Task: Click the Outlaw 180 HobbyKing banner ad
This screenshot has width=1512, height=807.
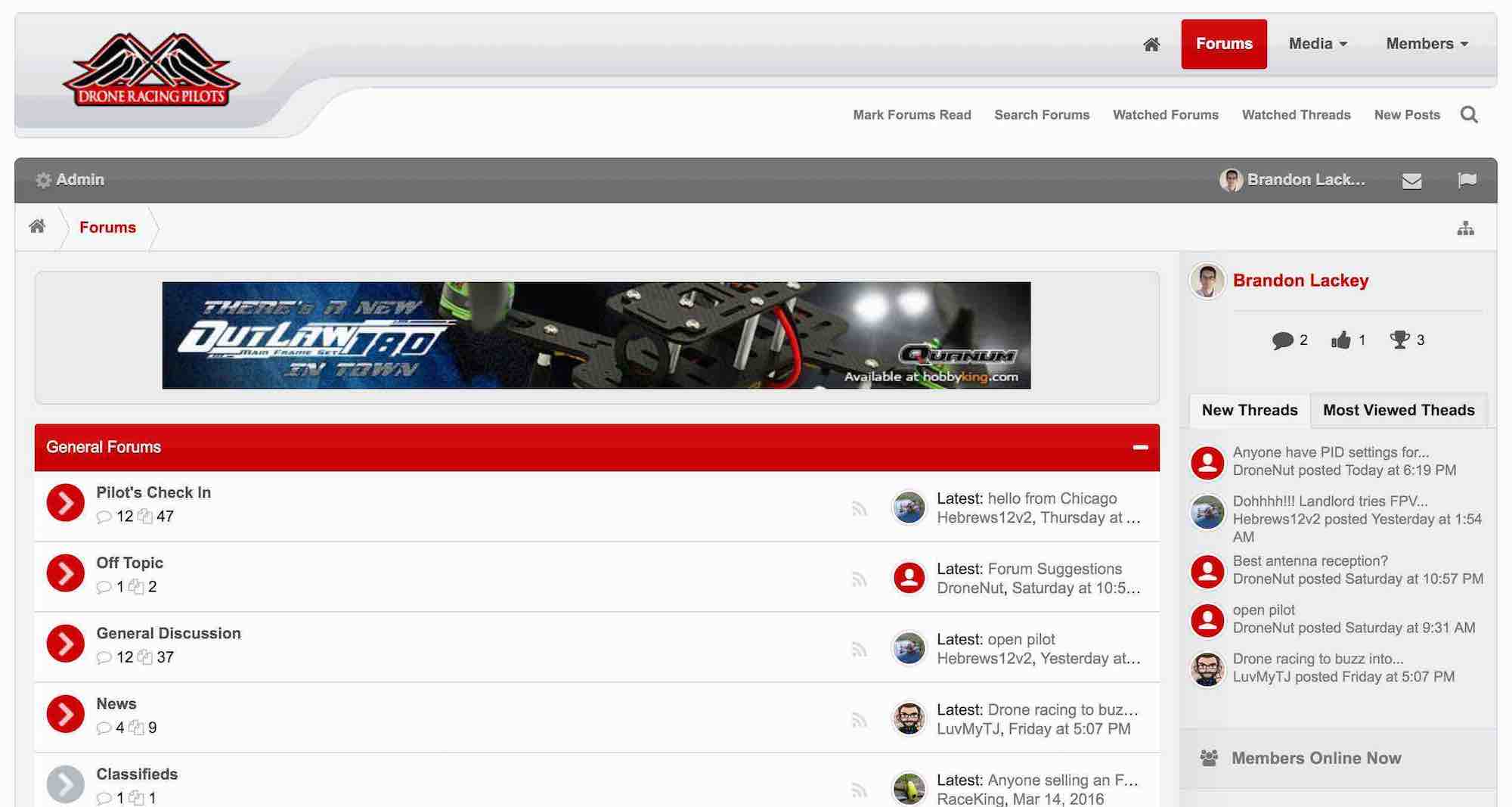Action: [596, 335]
